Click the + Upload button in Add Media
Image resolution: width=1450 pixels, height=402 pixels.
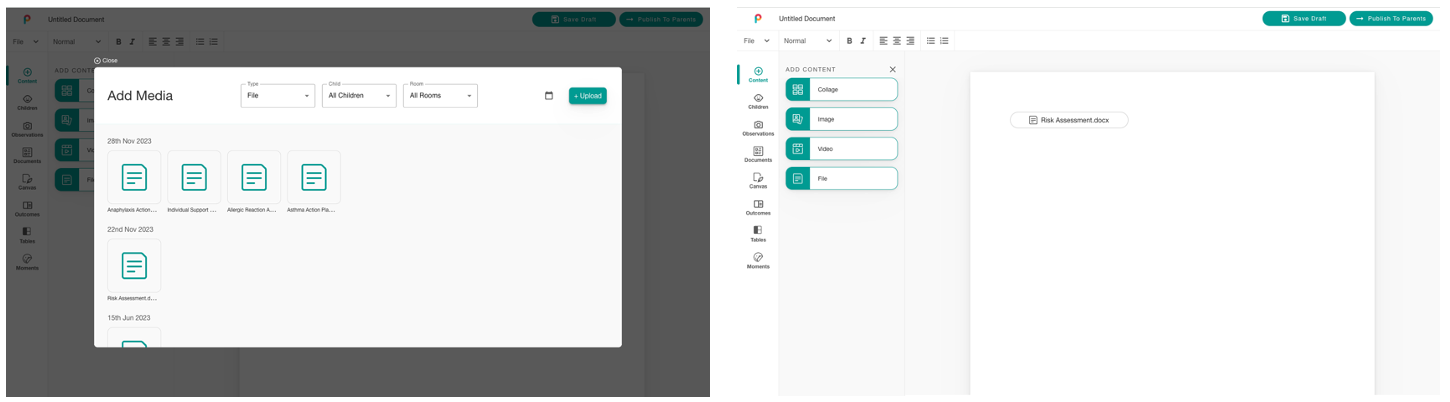588,96
